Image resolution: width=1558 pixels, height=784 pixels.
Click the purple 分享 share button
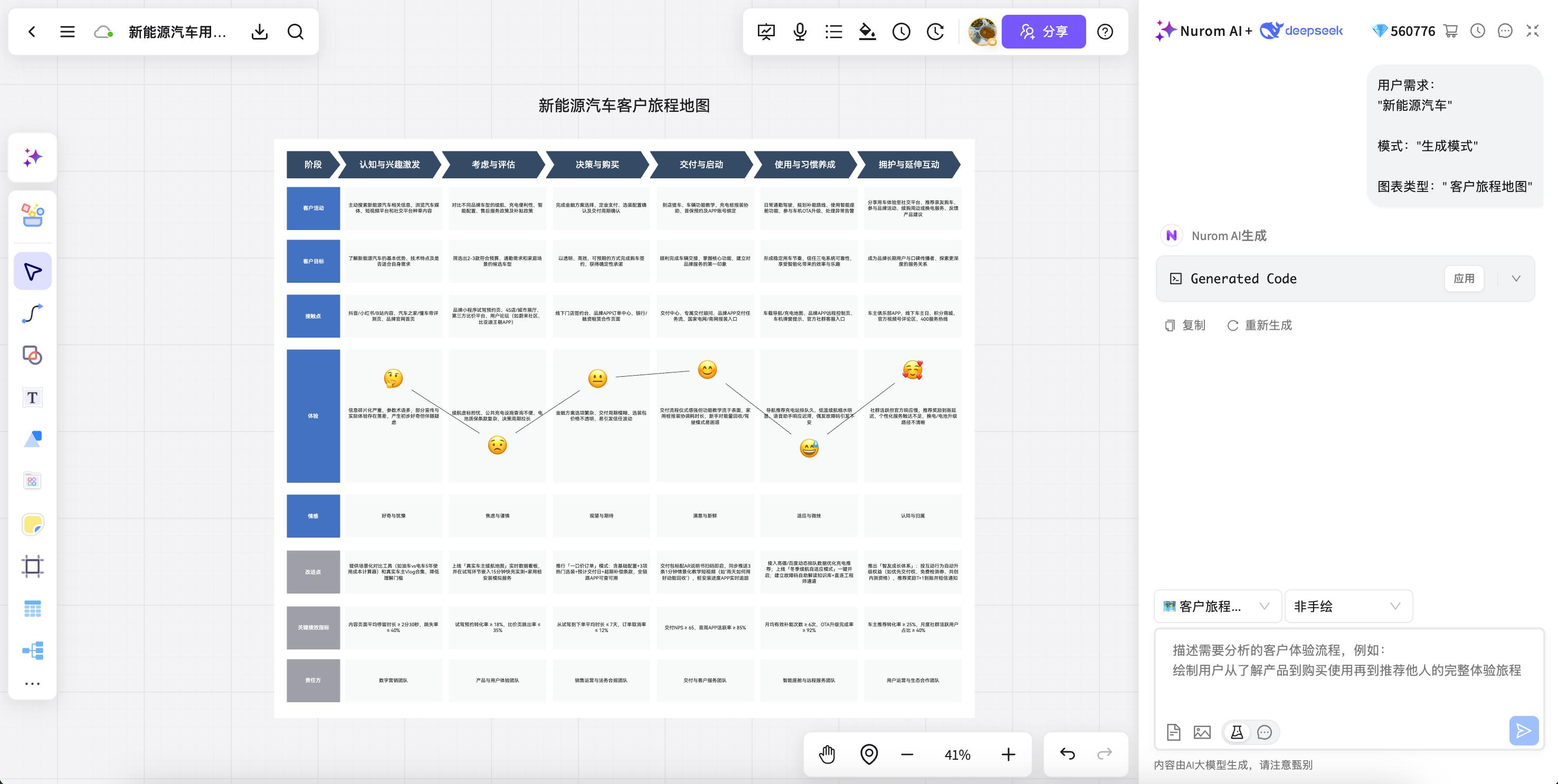tap(1043, 32)
